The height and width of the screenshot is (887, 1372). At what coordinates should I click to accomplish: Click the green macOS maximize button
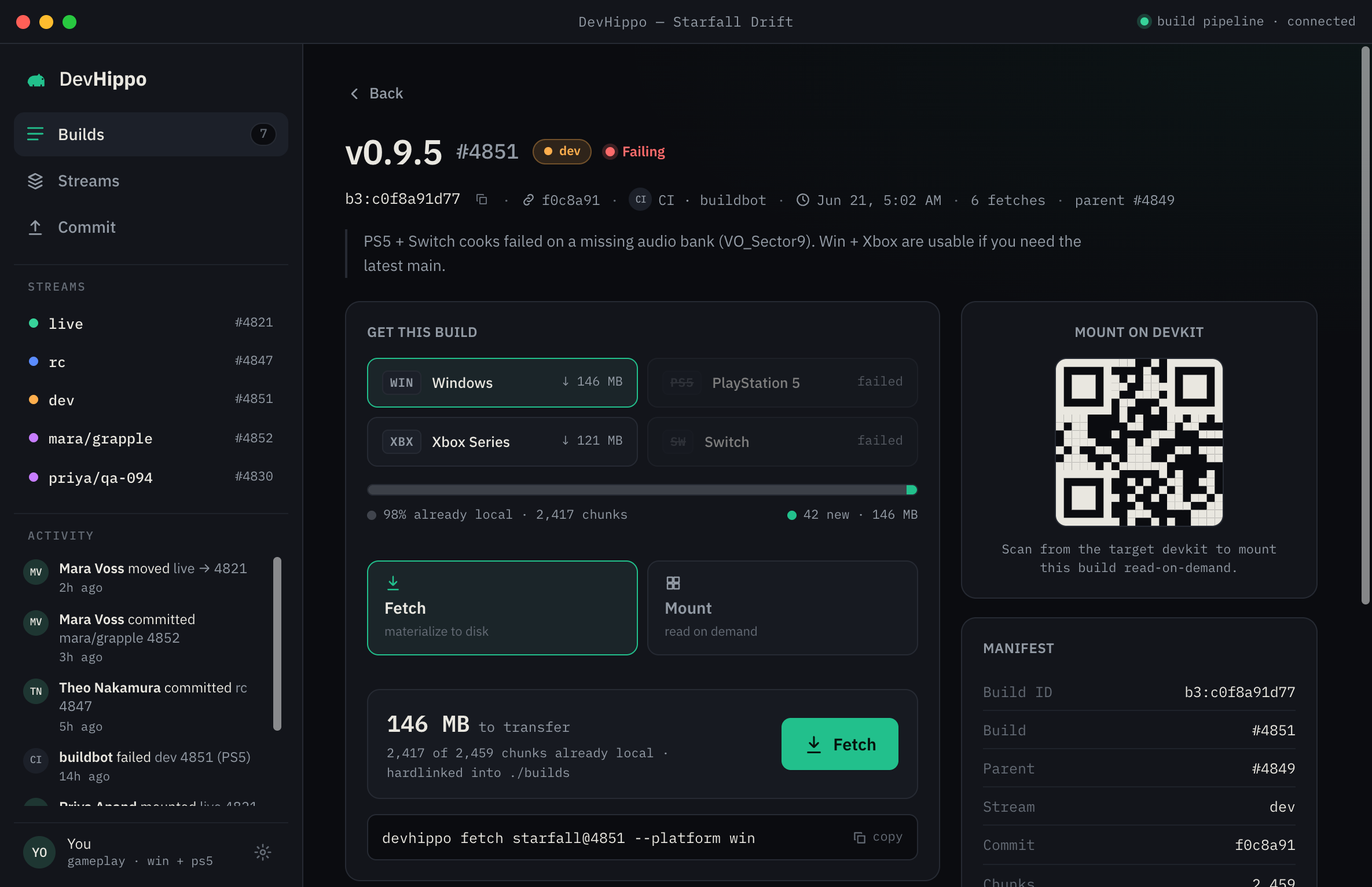tap(69, 22)
